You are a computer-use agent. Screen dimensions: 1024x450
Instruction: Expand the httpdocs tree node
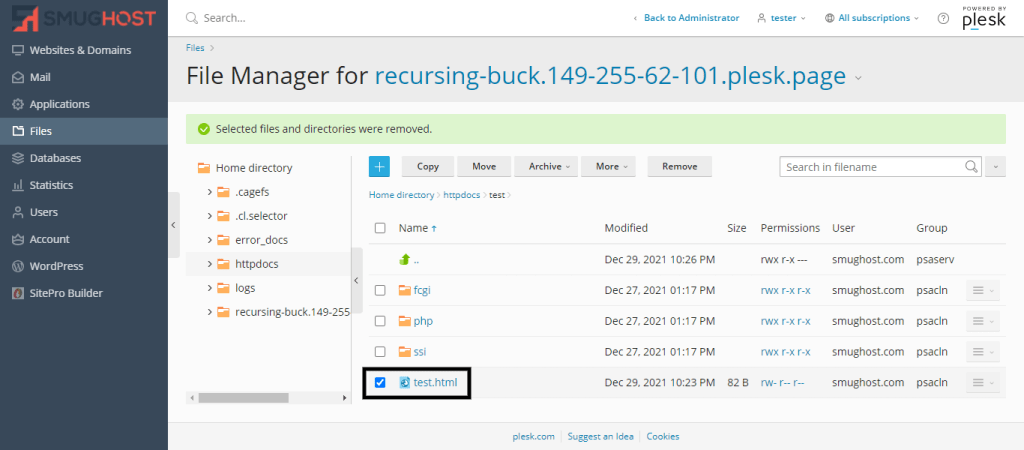click(210, 264)
